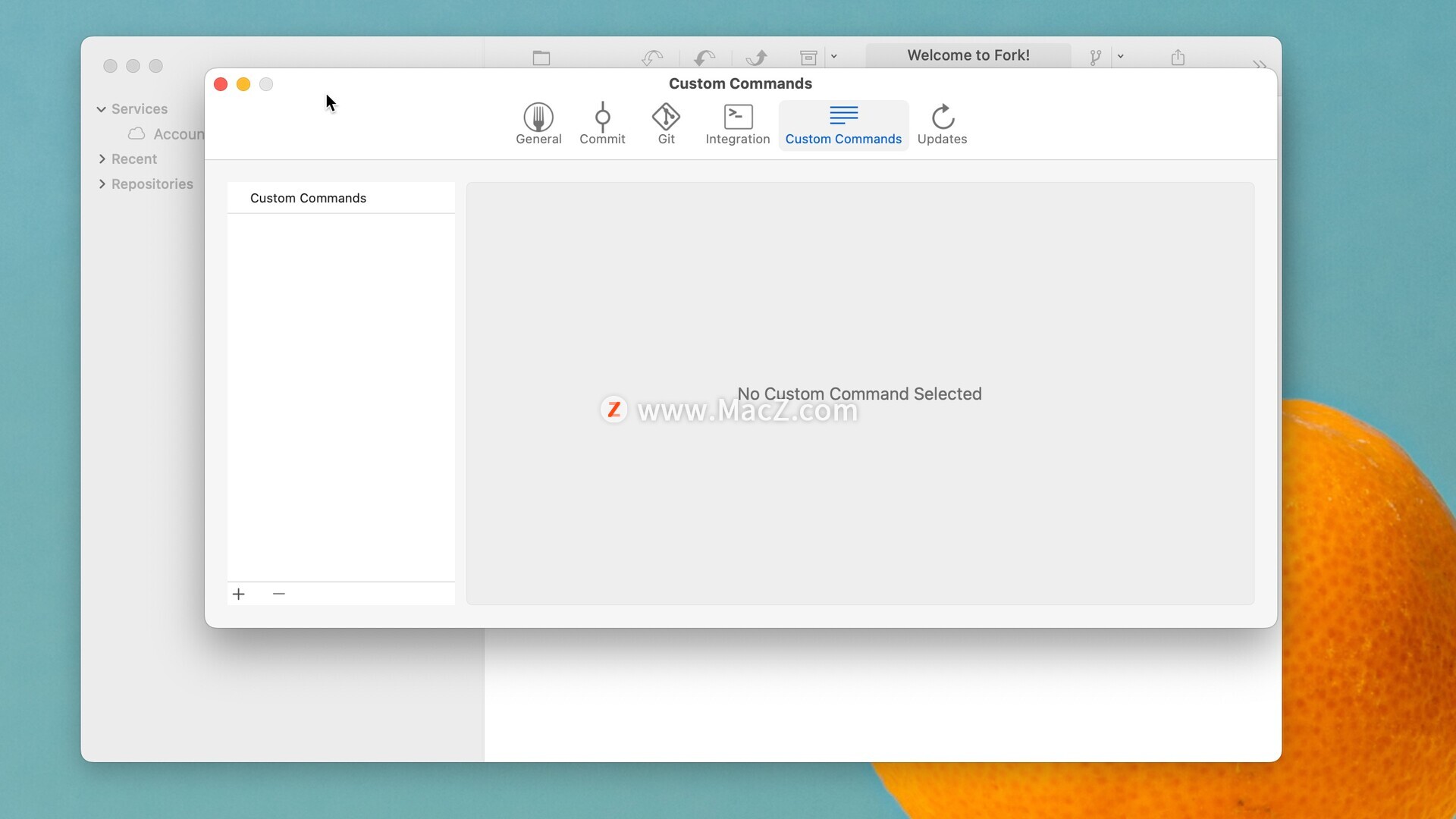Open the General preferences tab
The height and width of the screenshot is (819, 1456).
pyautogui.click(x=538, y=124)
